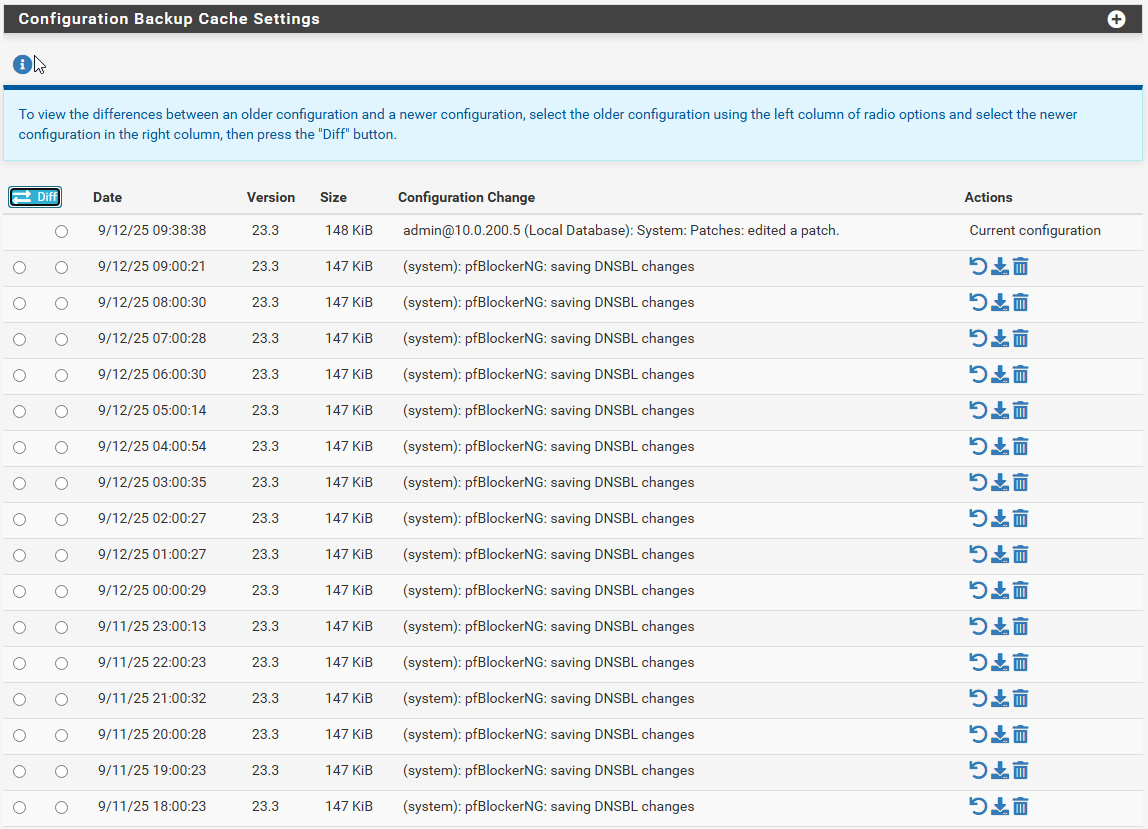Screen dimensions: 1148x829
Task: Select older radio for 9/12/25 08:00:30
Action: point(20,303)
